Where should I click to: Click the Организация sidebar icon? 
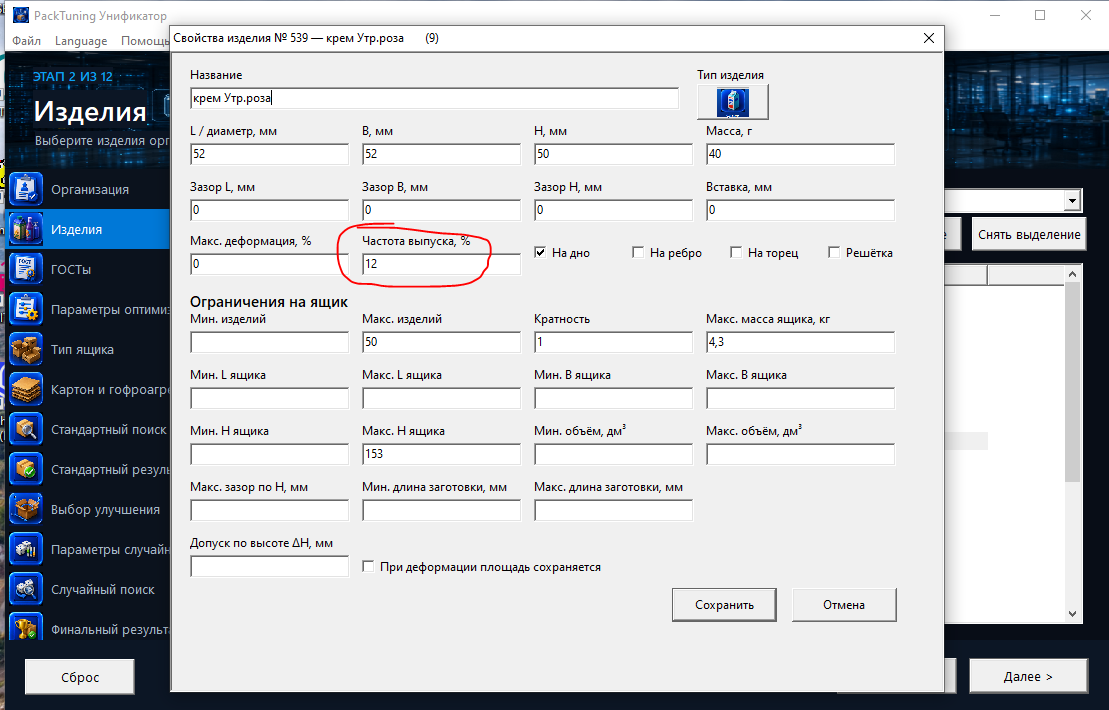[x=26, y=190]
